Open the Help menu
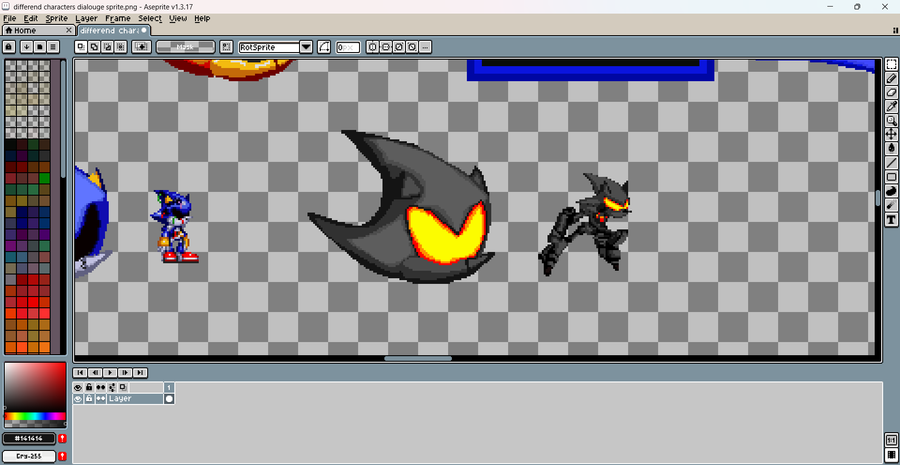 [x=202, y=18]
